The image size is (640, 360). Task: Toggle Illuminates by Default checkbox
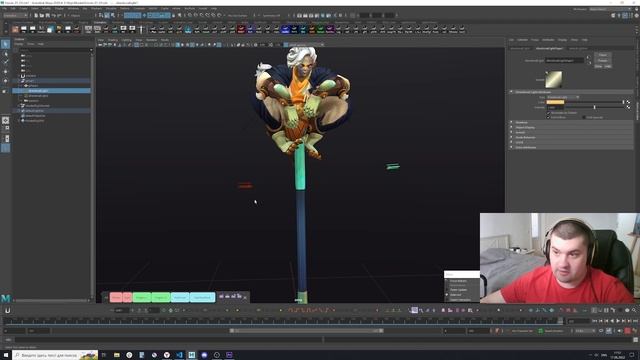coord(548,113)
